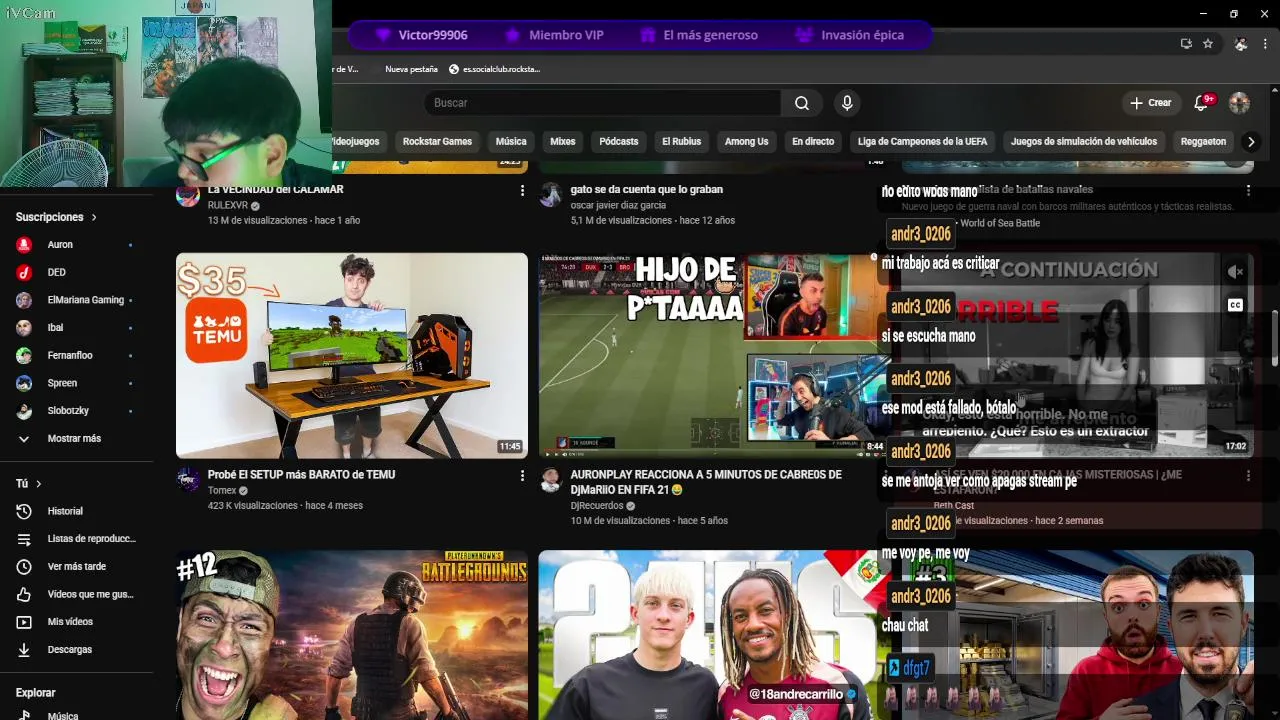The image size is (1280, 720).
Task: Show more category chips with right arrow
Action: (1250, 142)
